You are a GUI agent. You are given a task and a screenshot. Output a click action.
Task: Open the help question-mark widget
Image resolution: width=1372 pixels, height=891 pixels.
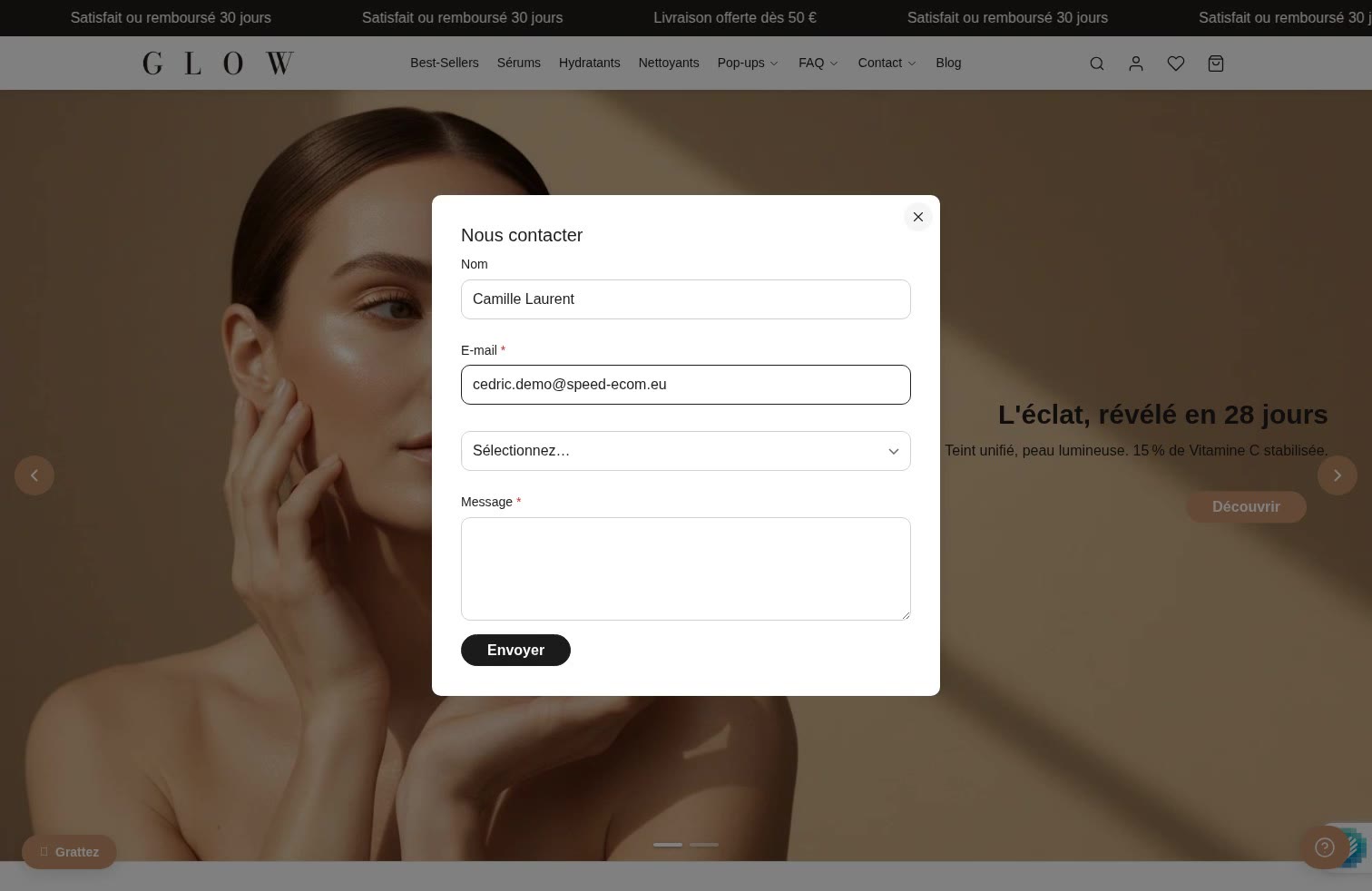(x=1325, y=847)
